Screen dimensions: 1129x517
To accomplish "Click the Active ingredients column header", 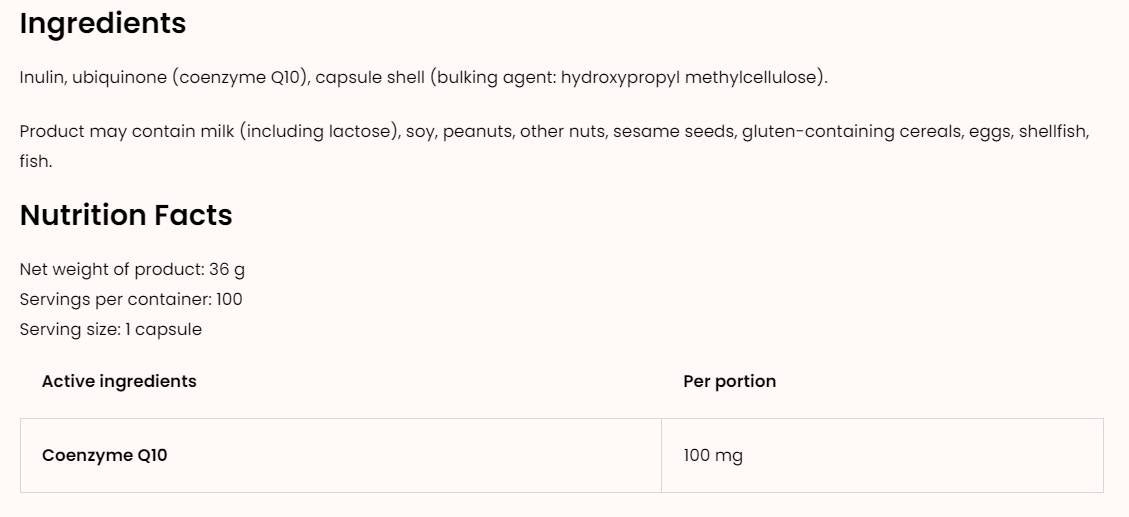I will [119, 381].
